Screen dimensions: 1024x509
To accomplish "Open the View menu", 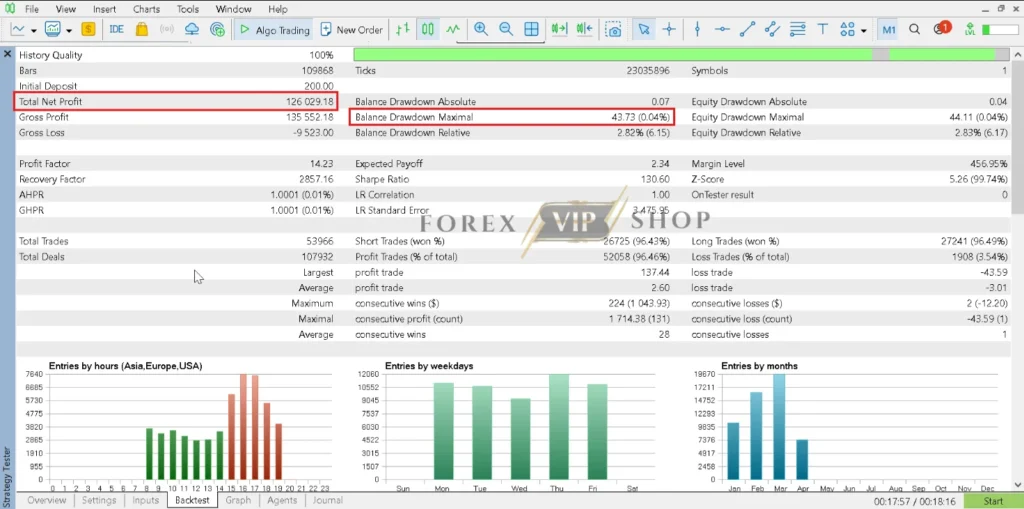I will 65,9.
